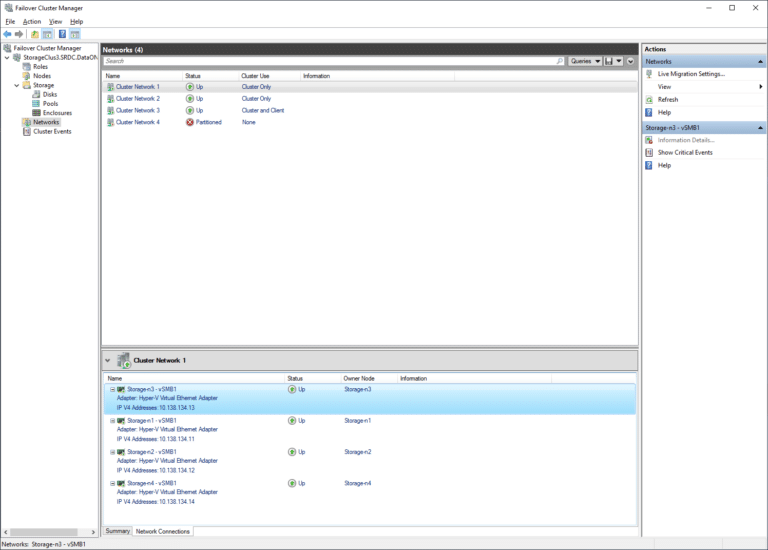Collapse the Storage-n2 - vSMB1 entry
Viewport: 768px width, 550px height.
[112, 452]
